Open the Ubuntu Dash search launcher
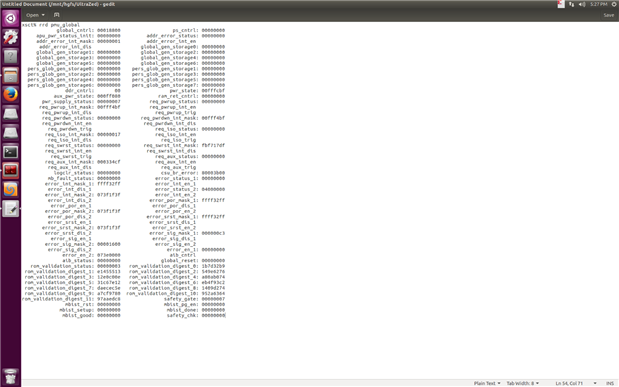The height and width of the screenshot is (387, 619). pos(10,18)
